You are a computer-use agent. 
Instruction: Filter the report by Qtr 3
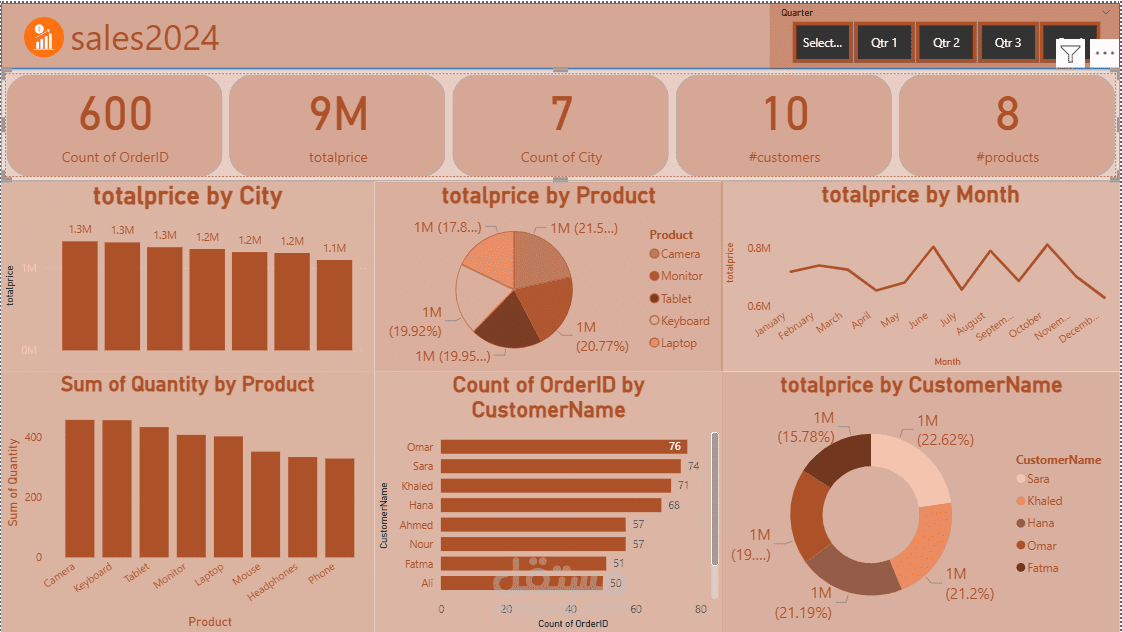(x=1008, y=43)
